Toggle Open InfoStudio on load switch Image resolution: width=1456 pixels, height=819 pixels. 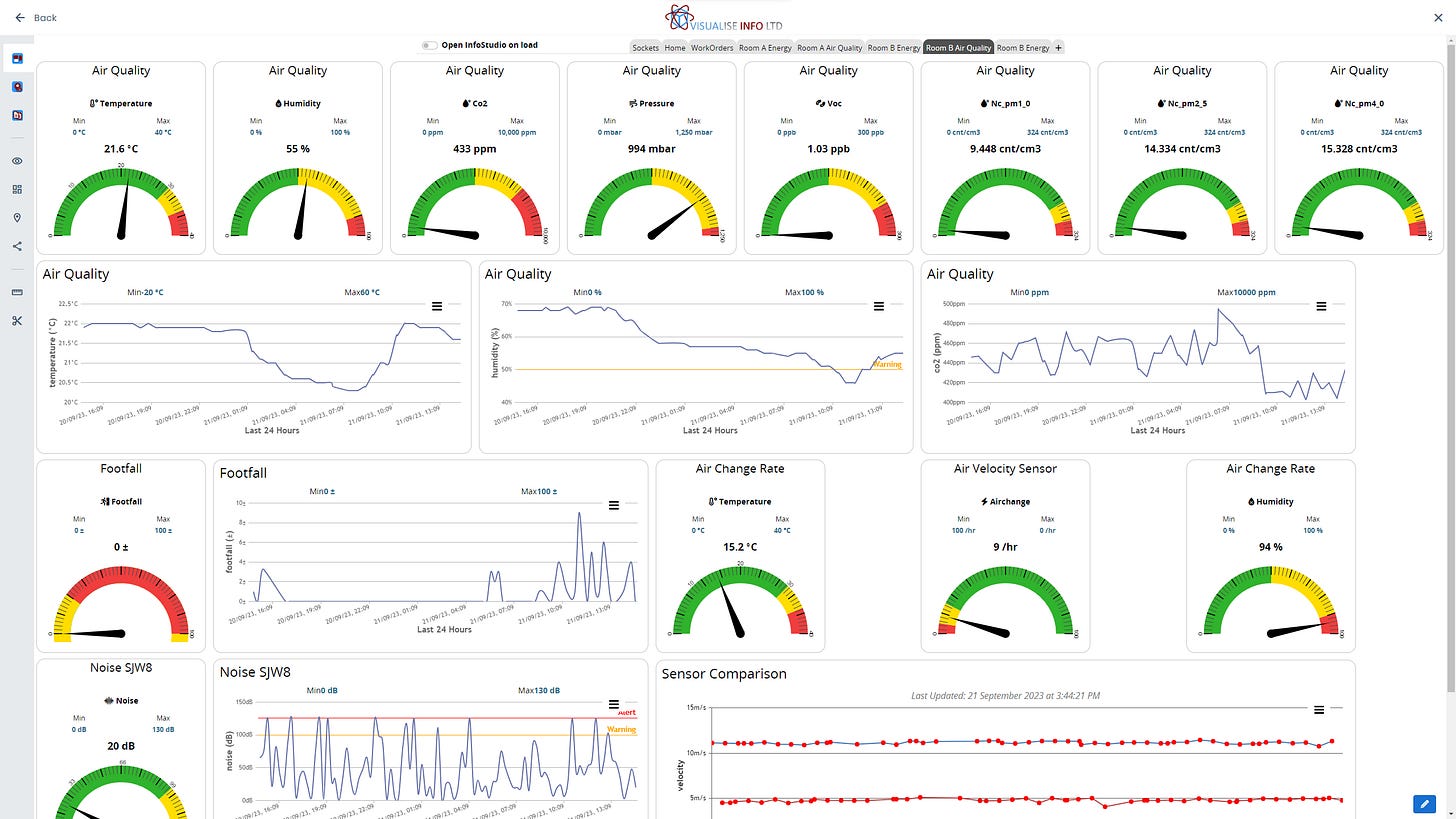429,45
